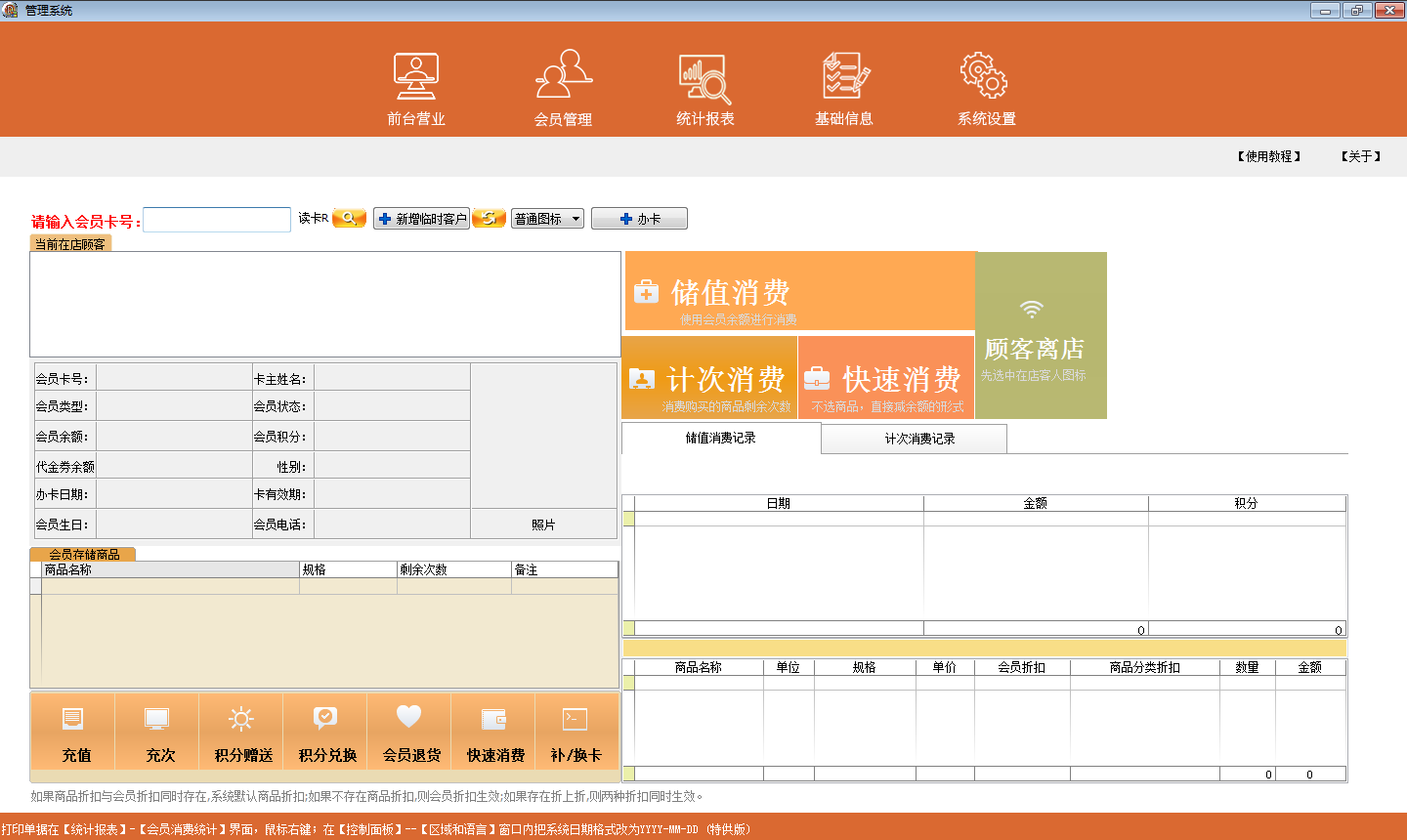Click the 会员余额 label
Image resolution: width=1407 pixels, height=840 pixels.
(62, 437)
